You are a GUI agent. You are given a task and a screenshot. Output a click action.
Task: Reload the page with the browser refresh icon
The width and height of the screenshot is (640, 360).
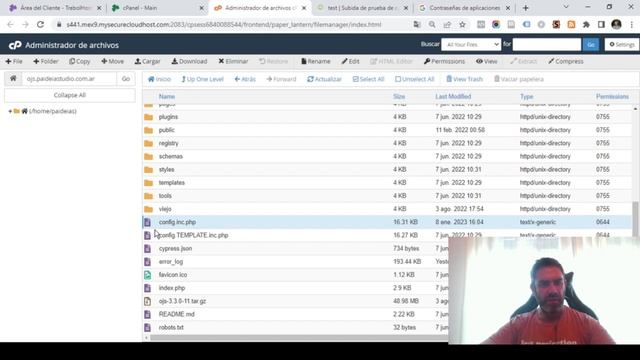[40, 24]
